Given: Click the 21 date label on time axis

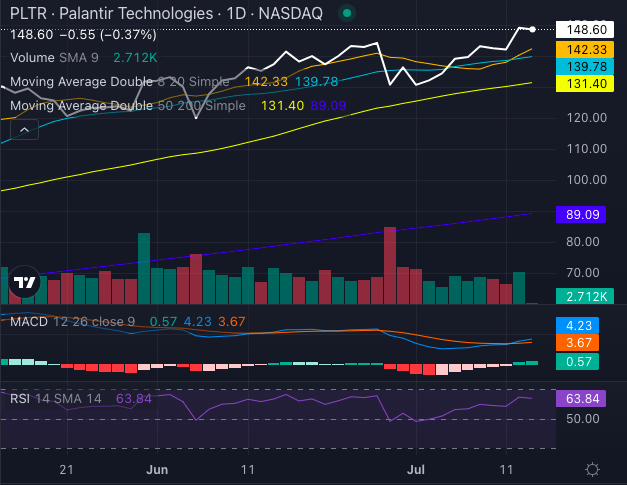Looking at the screenshot, I should 66,469.
